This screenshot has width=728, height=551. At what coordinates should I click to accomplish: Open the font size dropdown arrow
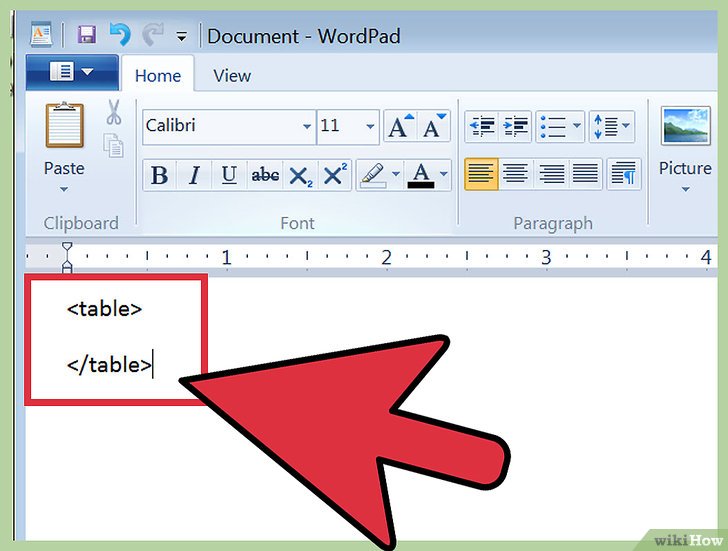[370, 126]
